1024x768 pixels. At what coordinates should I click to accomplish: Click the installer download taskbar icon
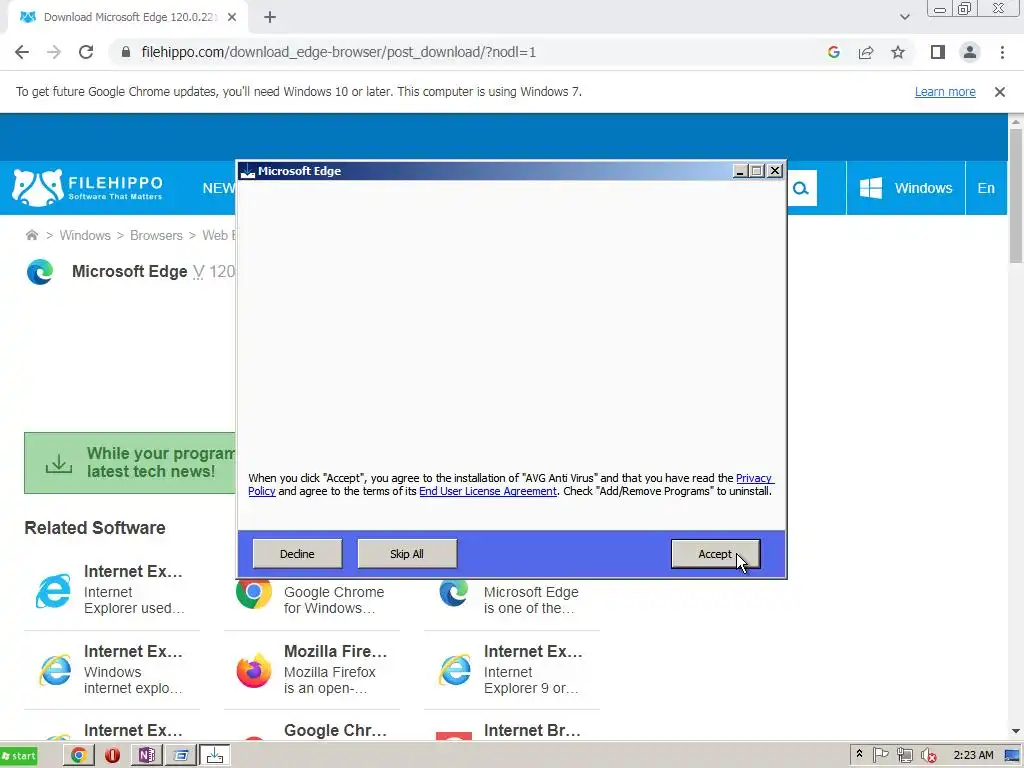tap(215, 756)
